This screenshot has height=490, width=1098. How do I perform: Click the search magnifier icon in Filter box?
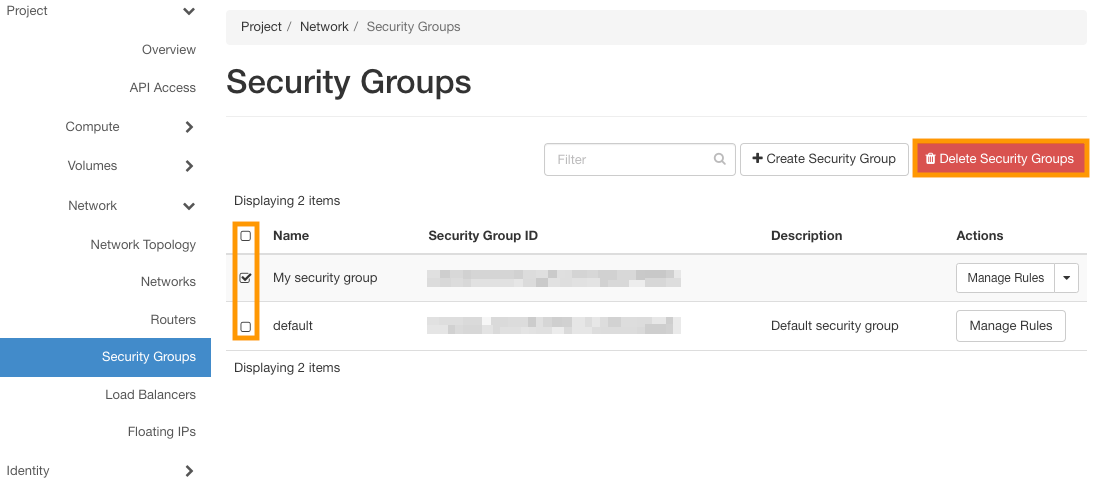[719, 160]
